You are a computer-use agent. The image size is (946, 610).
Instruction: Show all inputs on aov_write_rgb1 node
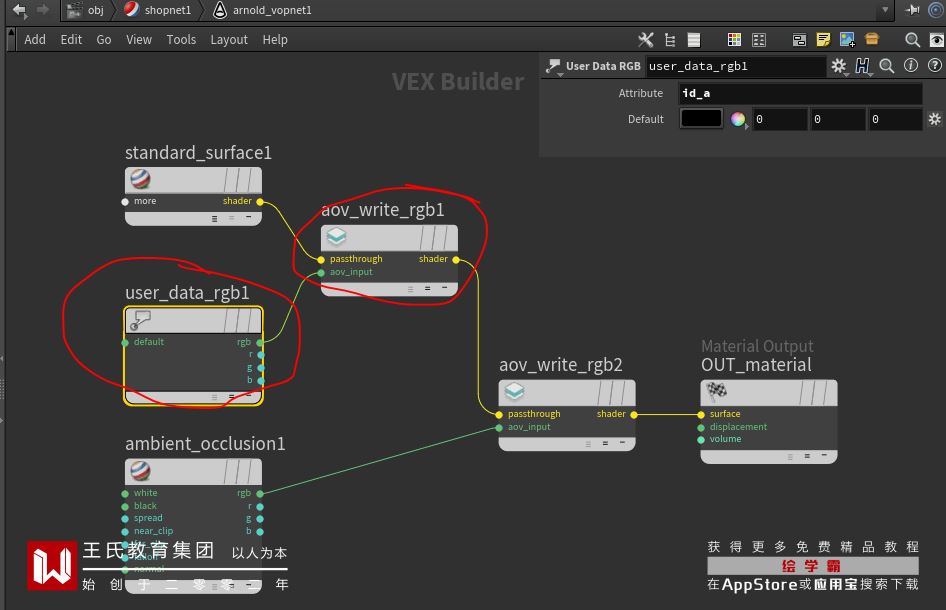click(411, 289)
